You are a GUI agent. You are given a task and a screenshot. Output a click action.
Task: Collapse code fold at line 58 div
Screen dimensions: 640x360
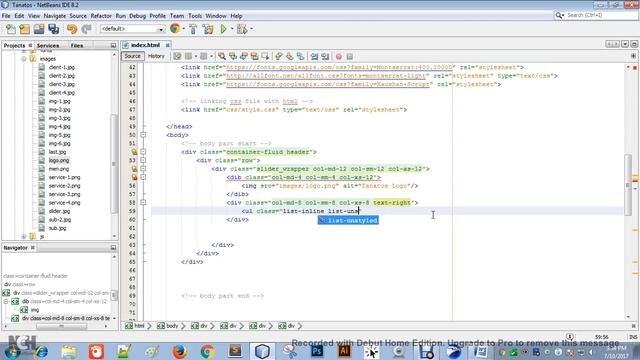click(143, 202)
